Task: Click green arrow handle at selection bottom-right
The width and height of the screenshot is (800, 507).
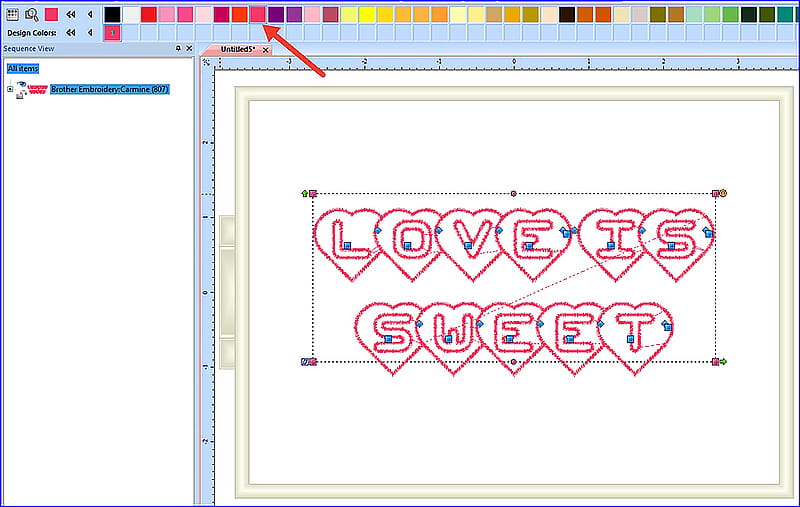Action: tap(723, 362)
